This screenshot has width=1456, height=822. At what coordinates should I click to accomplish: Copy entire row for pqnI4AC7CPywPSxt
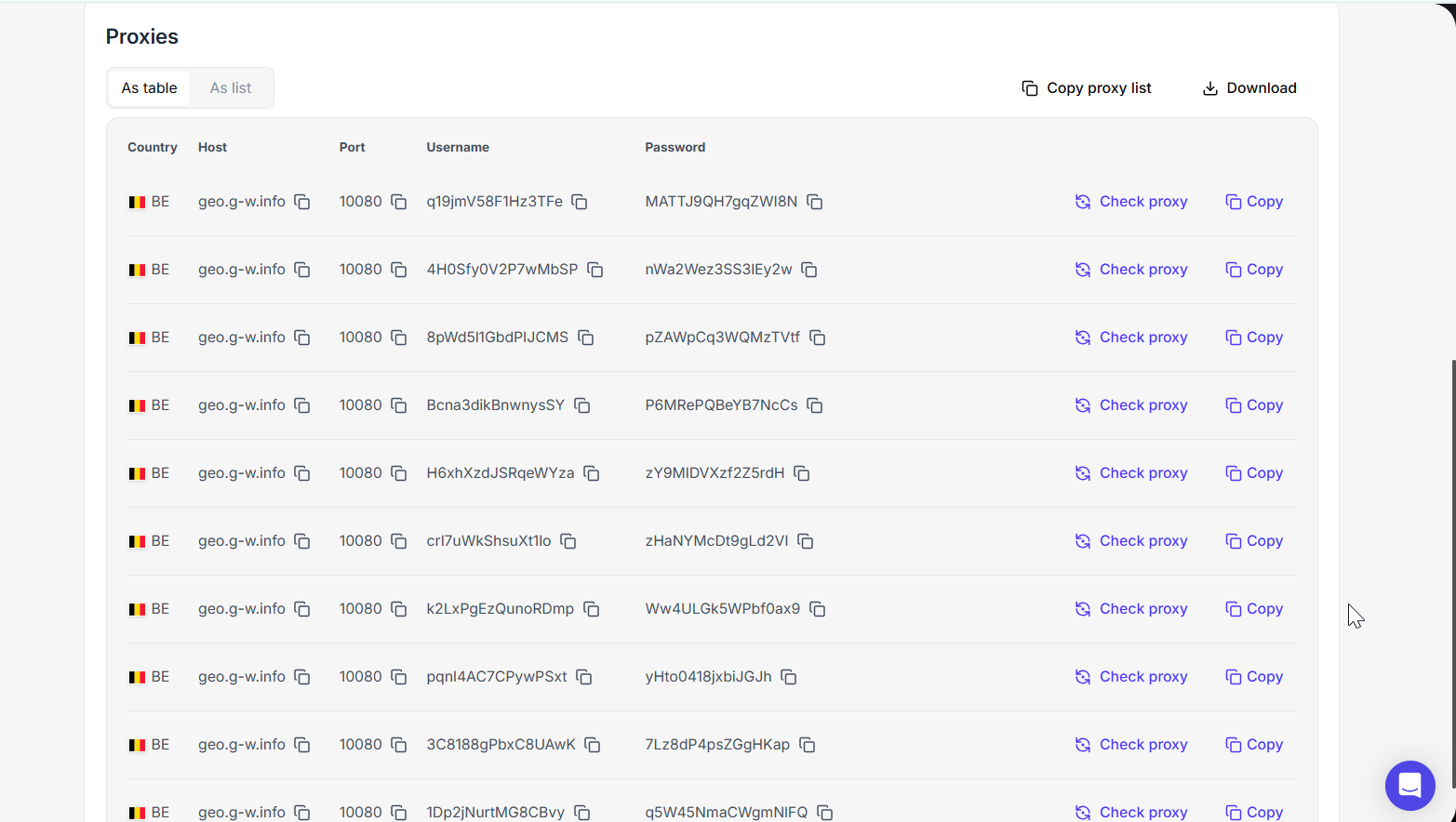tap(1254, 677)
